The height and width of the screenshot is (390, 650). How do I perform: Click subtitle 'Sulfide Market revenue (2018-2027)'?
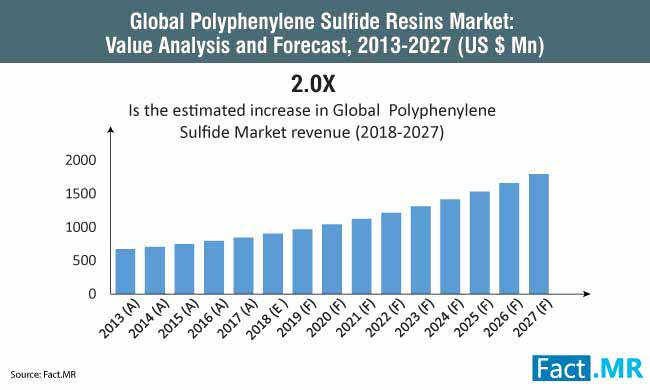coord(312,132)
